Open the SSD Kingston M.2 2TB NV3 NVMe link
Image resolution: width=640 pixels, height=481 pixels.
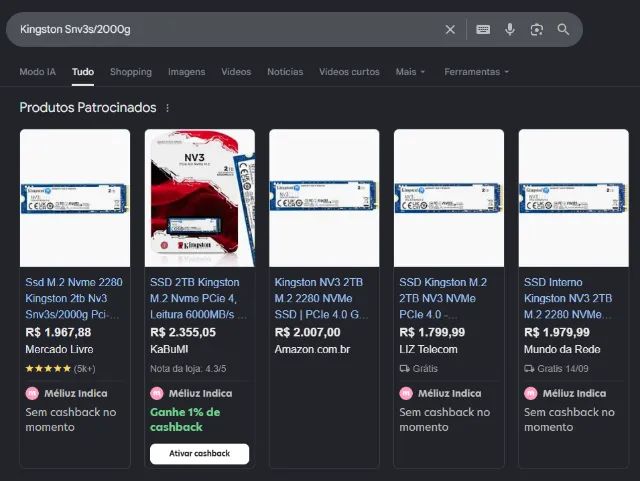443,298
